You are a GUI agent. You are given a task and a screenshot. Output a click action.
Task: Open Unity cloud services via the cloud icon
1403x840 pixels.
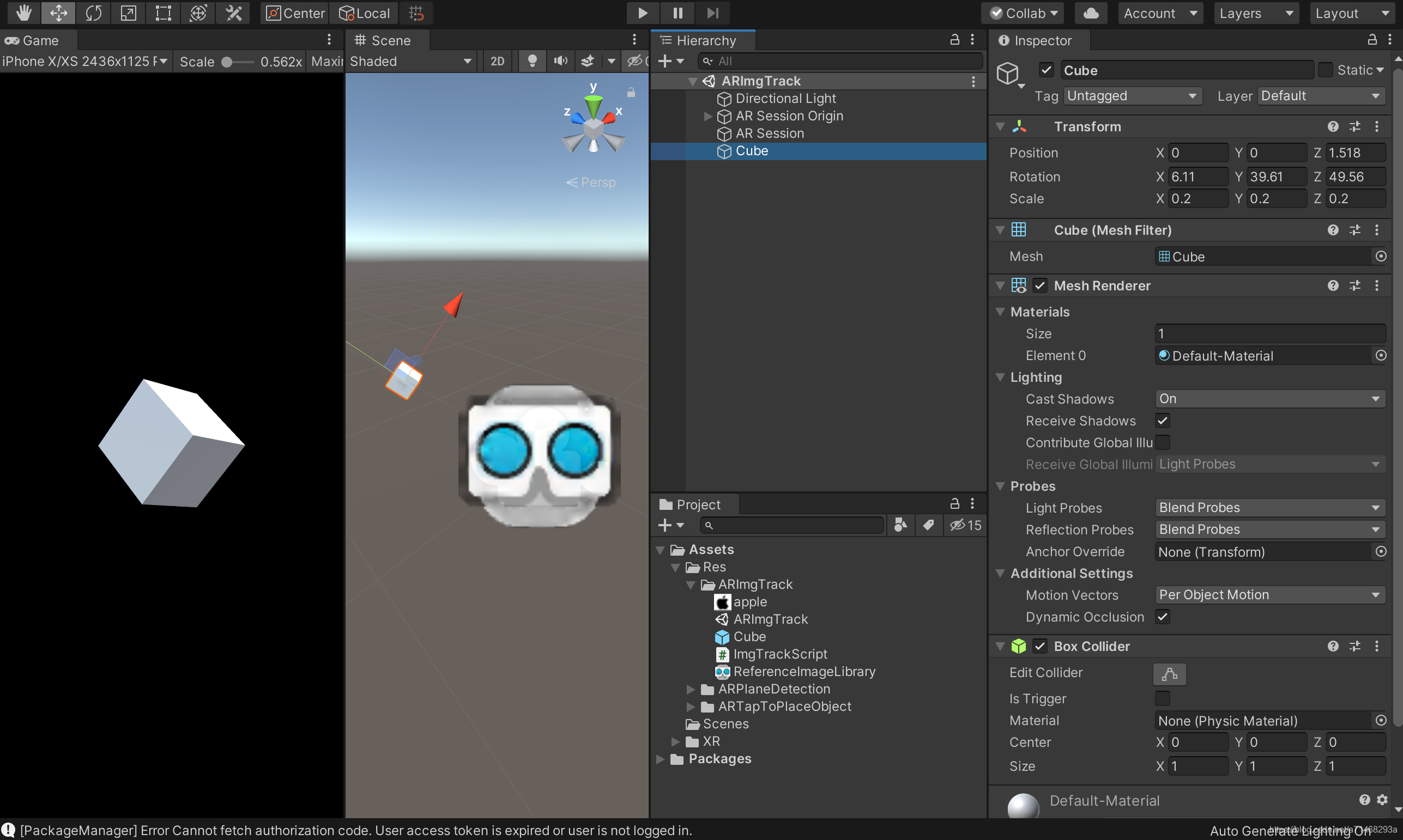point(1091,13)
